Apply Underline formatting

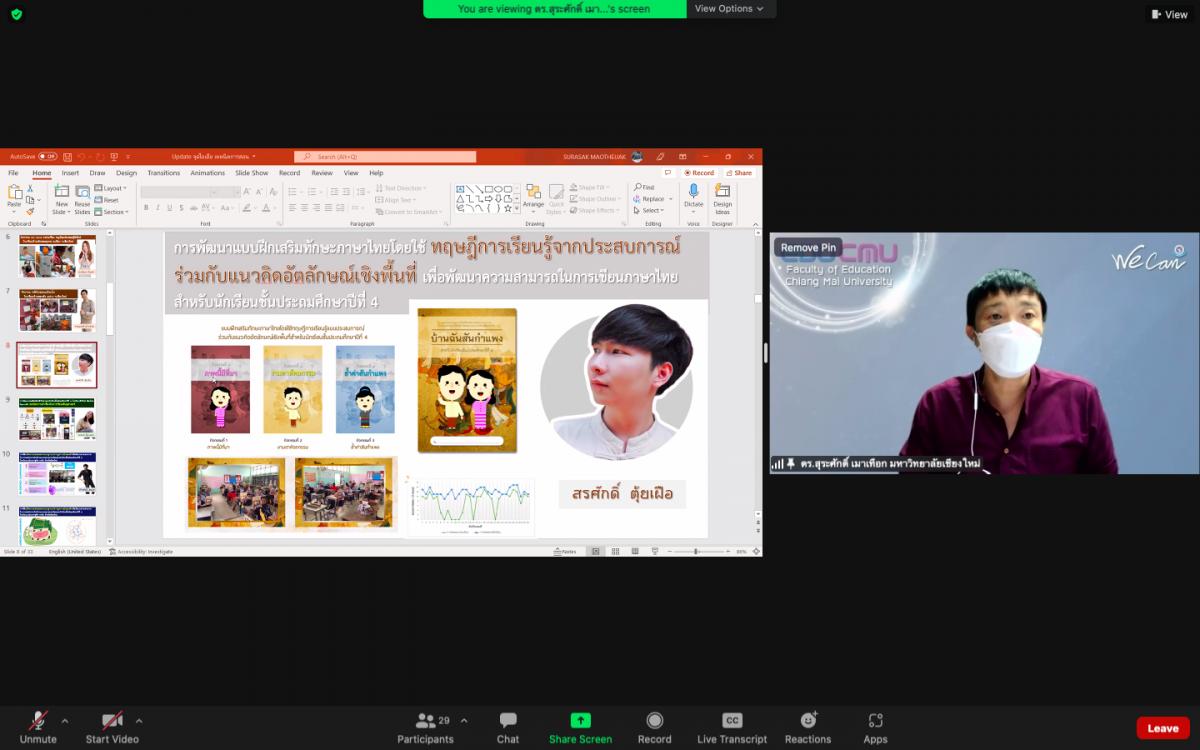click(x=169, y=208)
